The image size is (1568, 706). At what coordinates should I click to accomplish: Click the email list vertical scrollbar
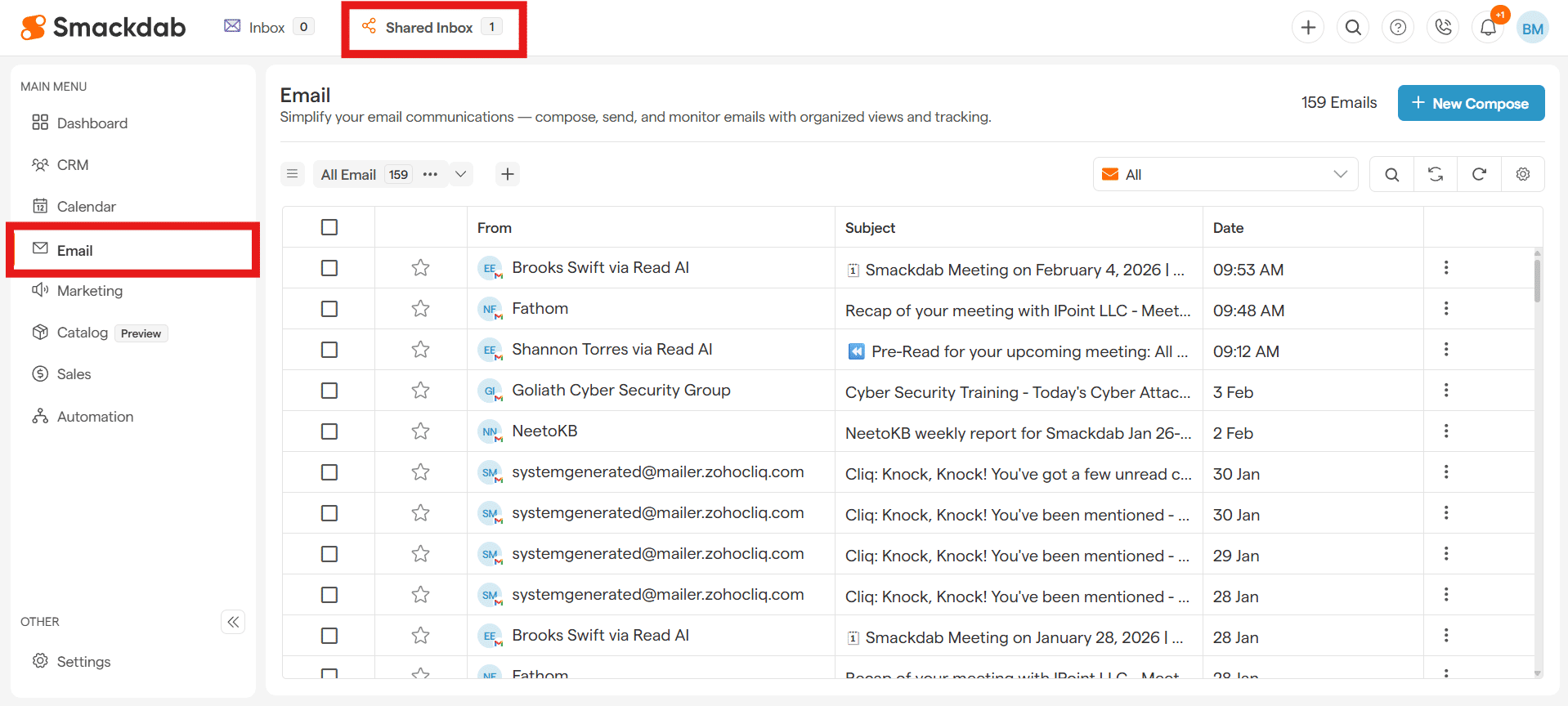1537,282
